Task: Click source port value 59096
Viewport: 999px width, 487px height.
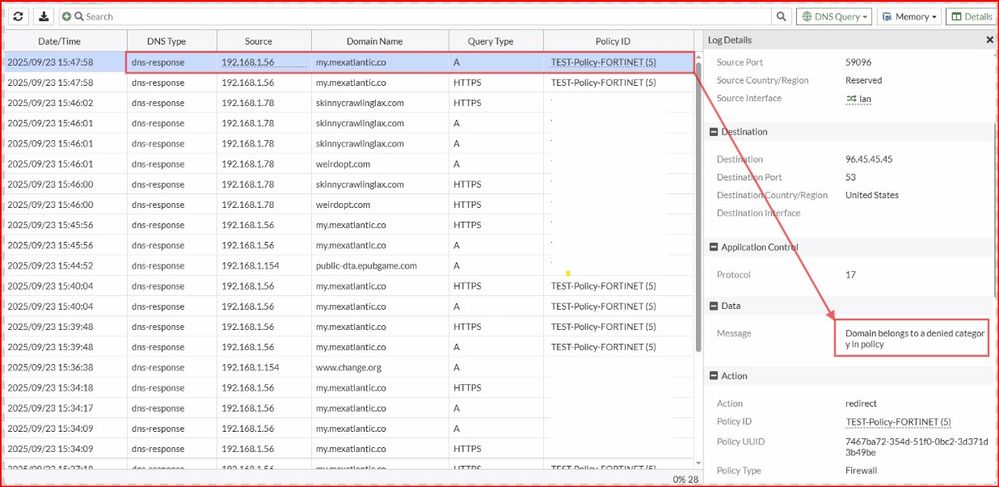Action: 858,62
